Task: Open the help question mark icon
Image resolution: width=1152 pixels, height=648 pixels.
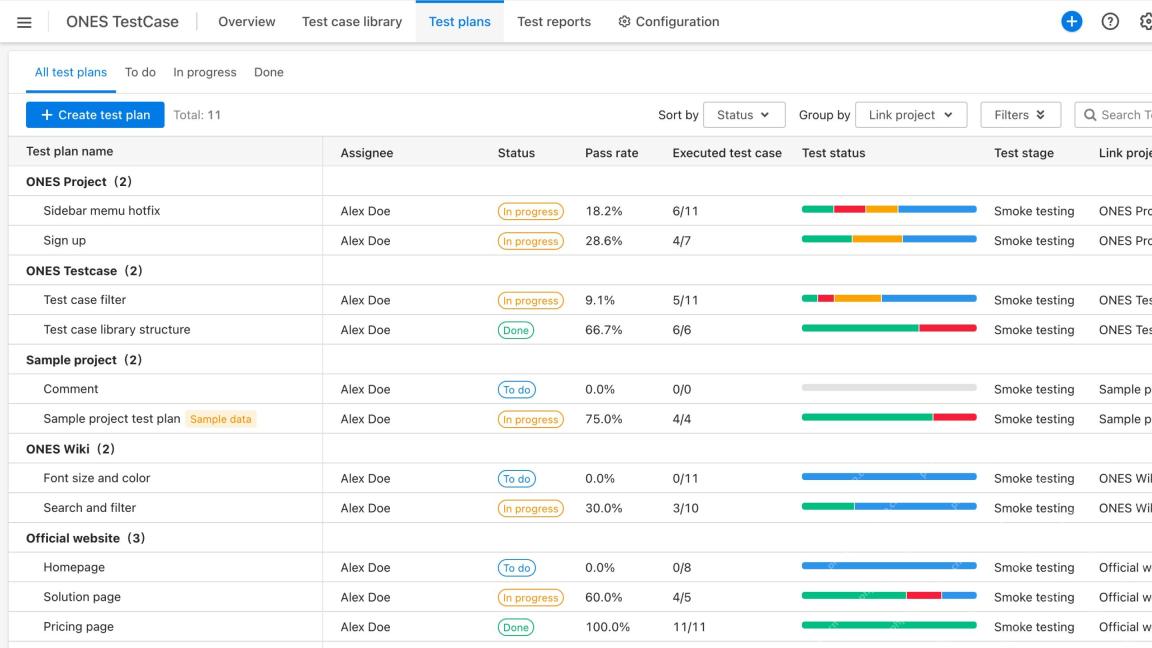Action: click(1109, 21)
